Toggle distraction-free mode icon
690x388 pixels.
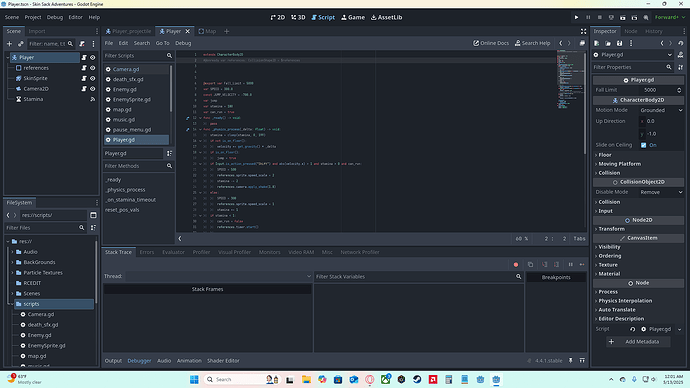tap(584, 31)
